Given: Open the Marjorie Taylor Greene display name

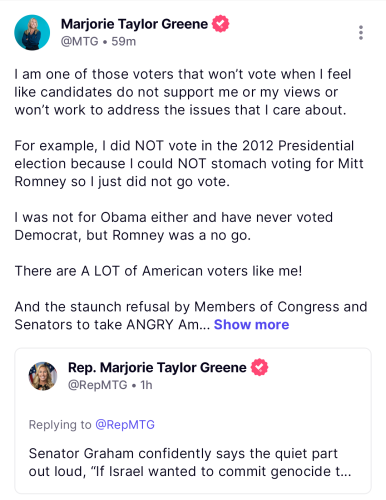Looking at the screenshot, I should pyautogui.click(x=134, y=24).
